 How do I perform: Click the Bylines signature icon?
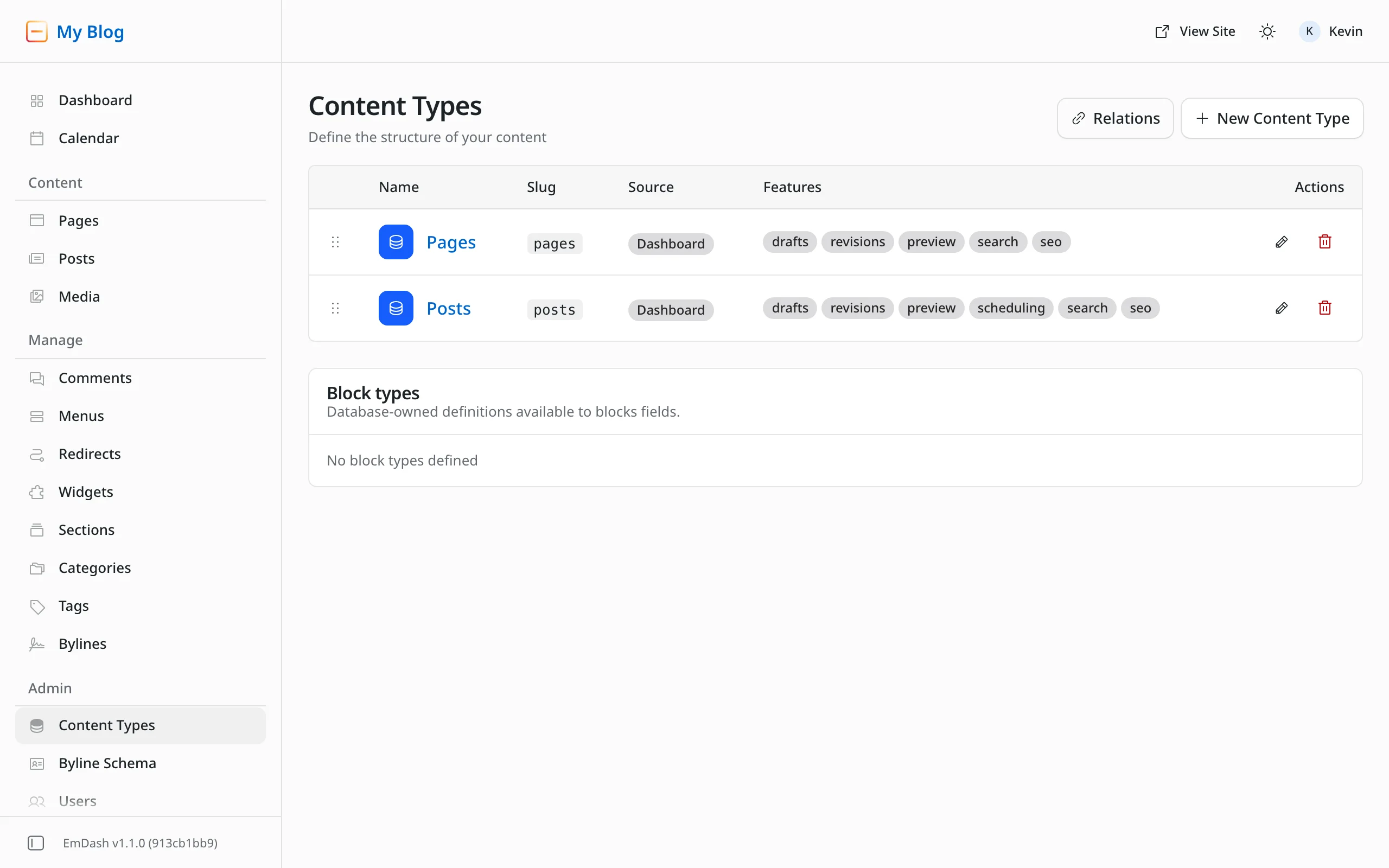point(37,644)
